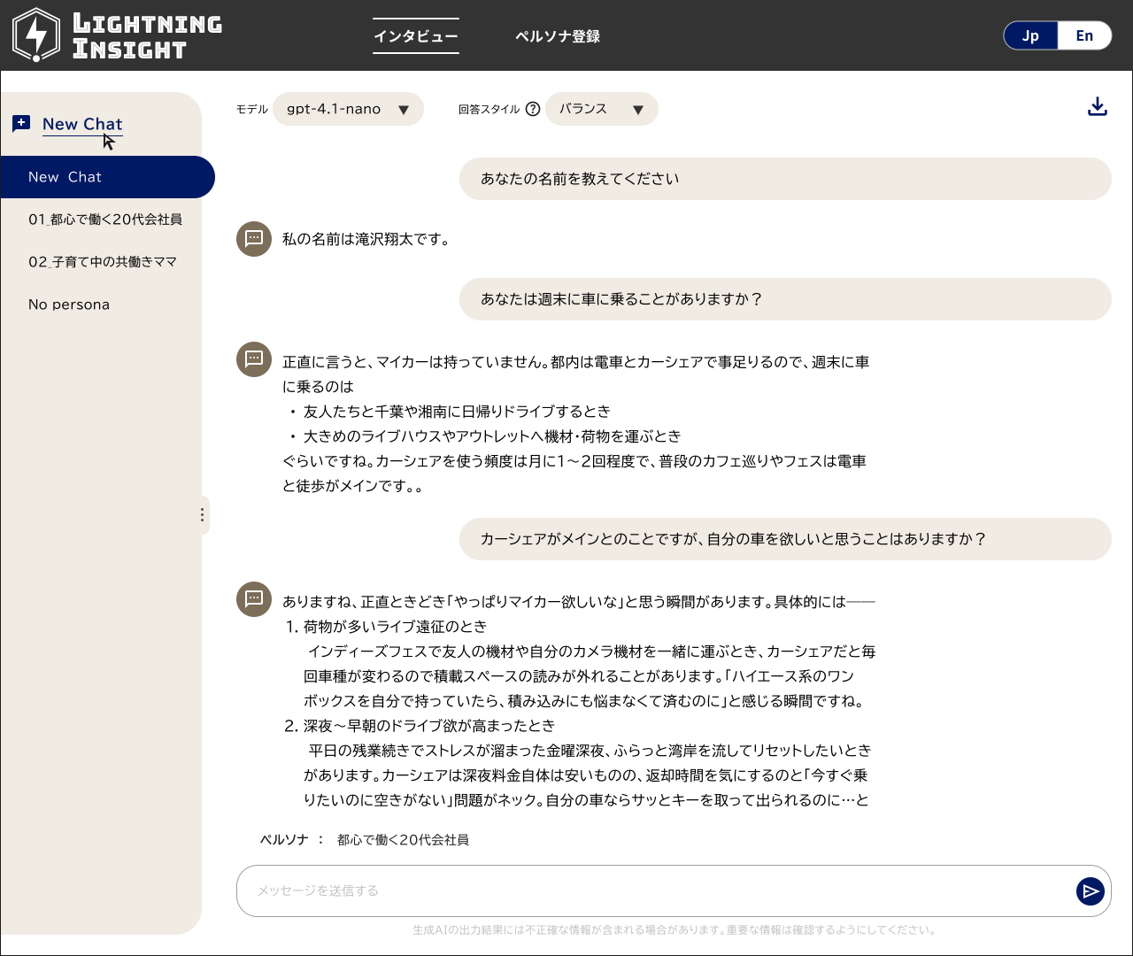Click the New Chat link

(82, 124)
